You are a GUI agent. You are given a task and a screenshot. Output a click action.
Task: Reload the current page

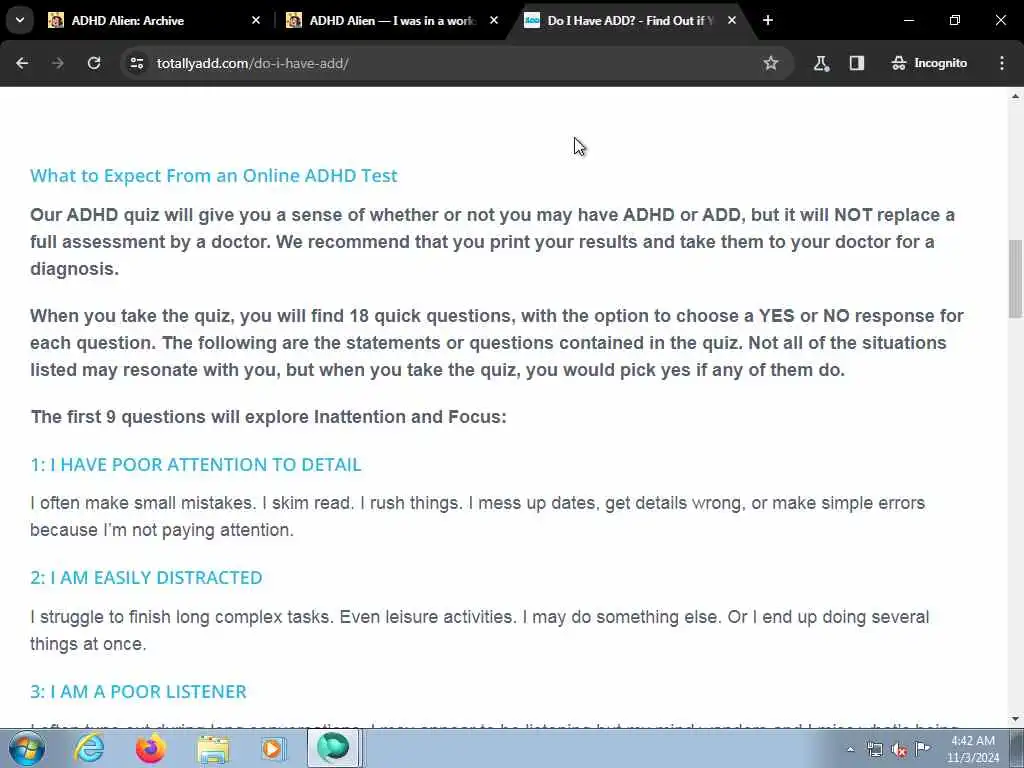click(x=94, y=63)
